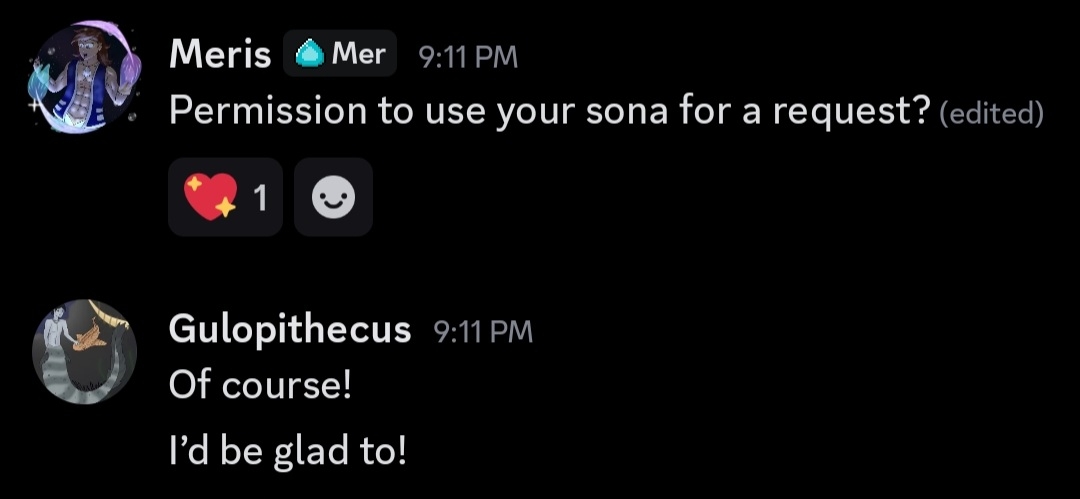Click the blue diamond icon in Mer tag
The image size is (1080, 499).
click(309, 55)
